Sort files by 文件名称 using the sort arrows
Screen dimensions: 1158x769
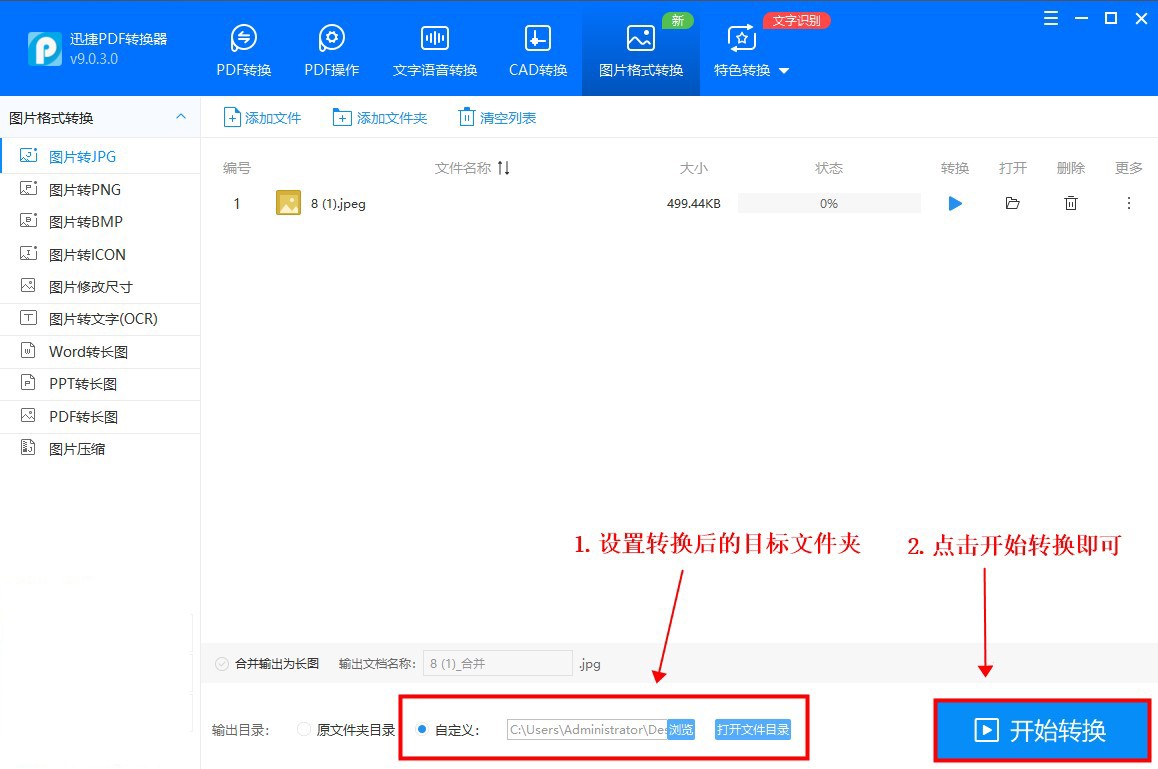click(503, 168)
